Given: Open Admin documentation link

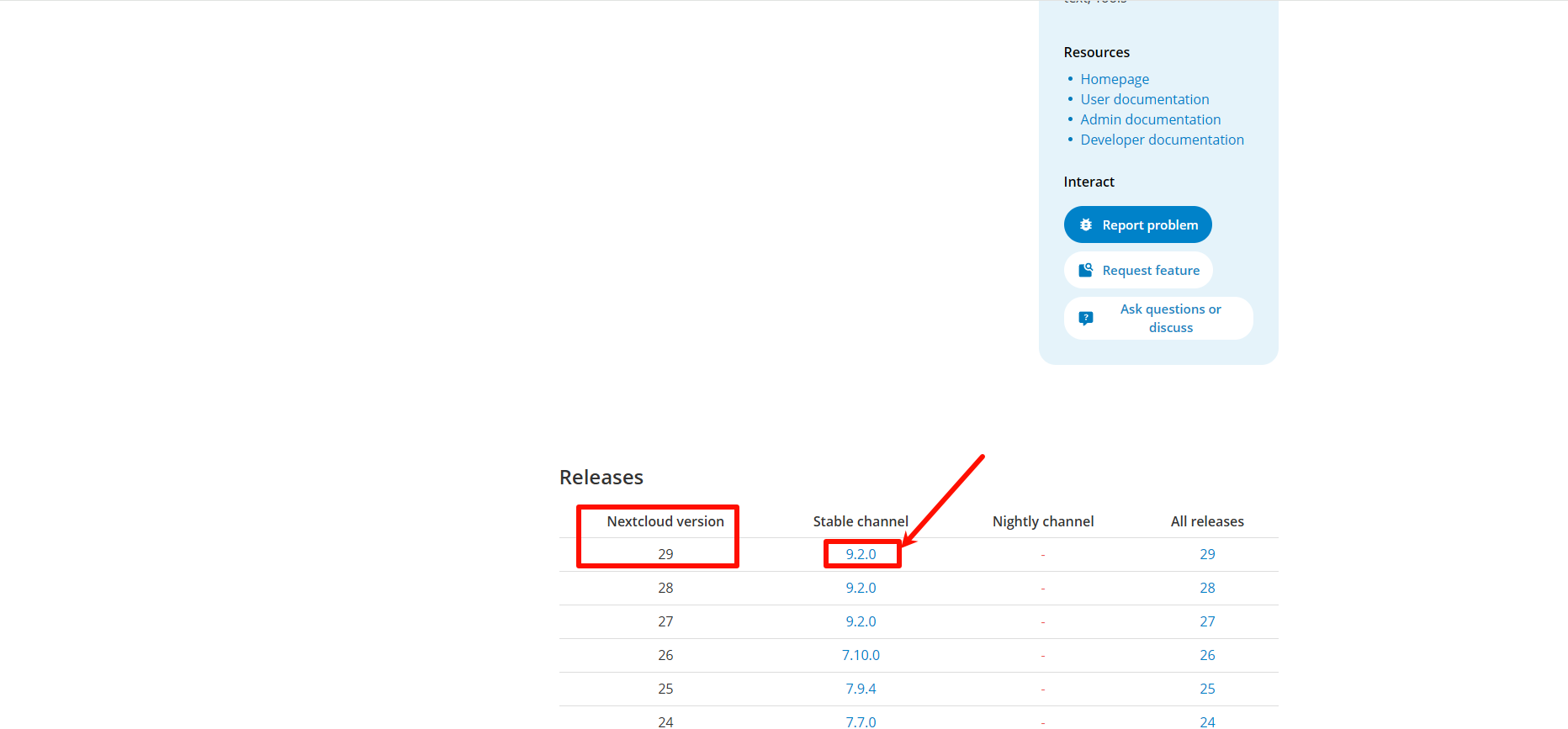Looking at the screenshot, I should (1151, 119).
